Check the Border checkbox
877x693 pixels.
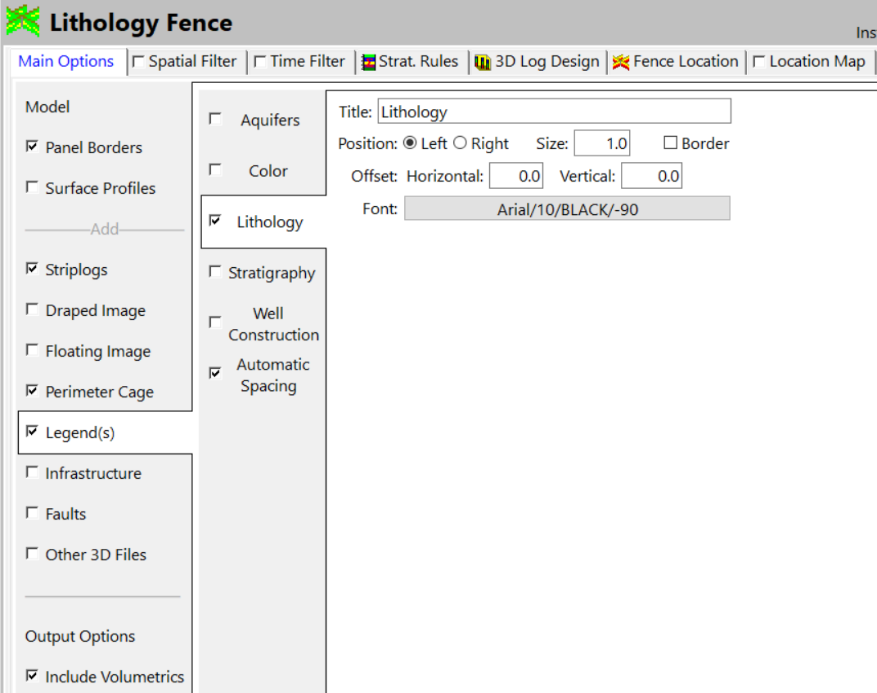pyautogui.click(x=671, y=143)
